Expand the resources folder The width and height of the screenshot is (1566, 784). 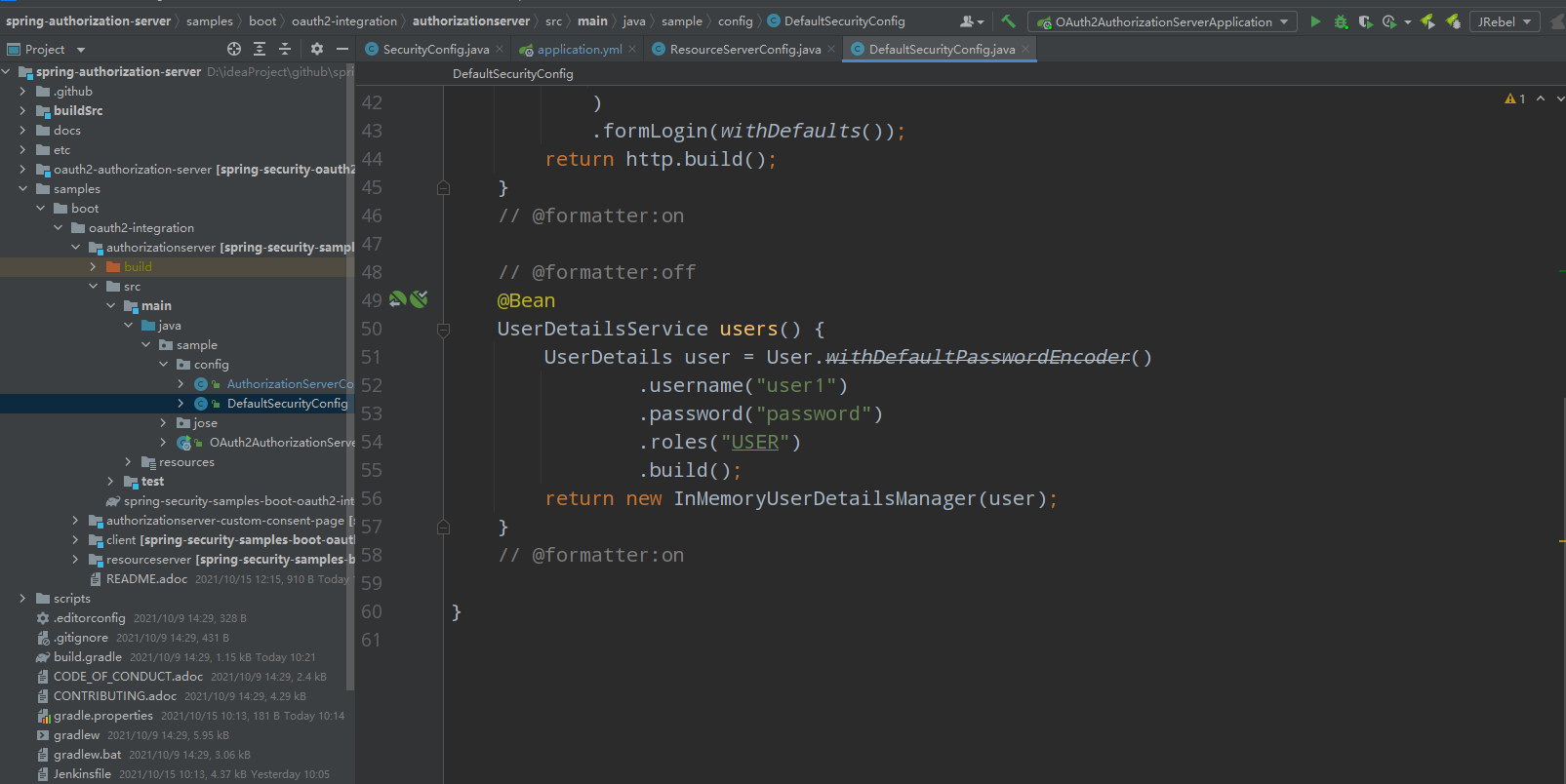(128, 462)
